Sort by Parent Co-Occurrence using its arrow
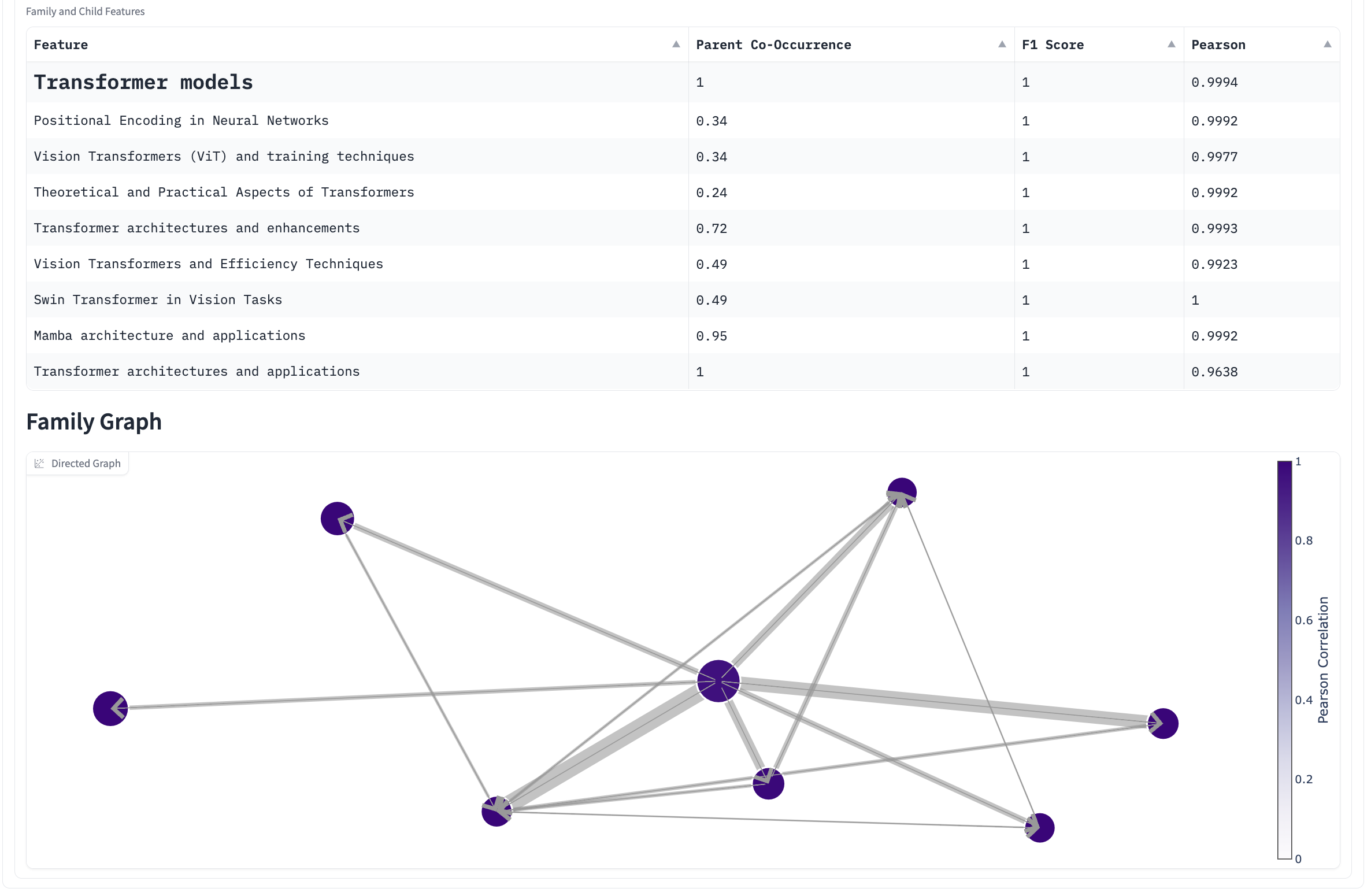 pyautogui.click(x=1002, y=45)
